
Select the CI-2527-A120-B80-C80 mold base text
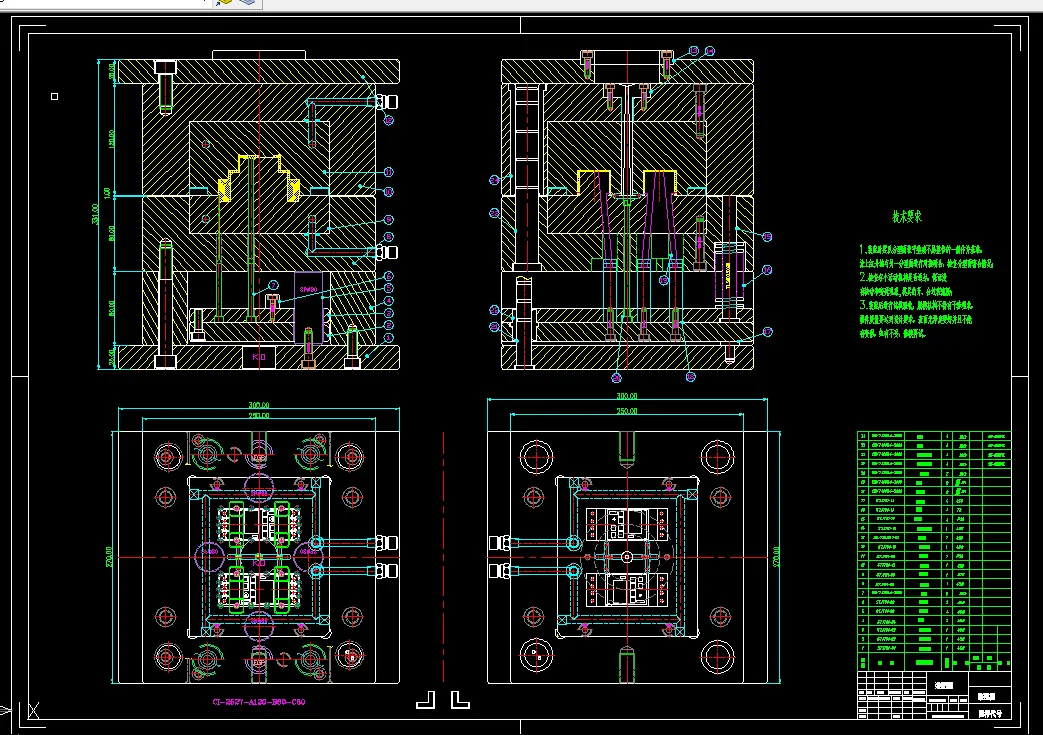(x=259, y=702)
